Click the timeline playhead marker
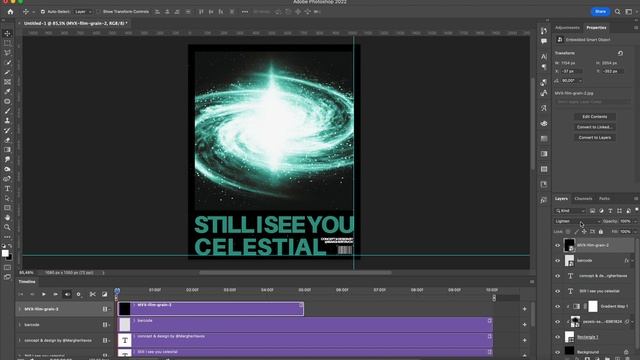This screenshot has width=640, height=360. click(x=117, y=291)
